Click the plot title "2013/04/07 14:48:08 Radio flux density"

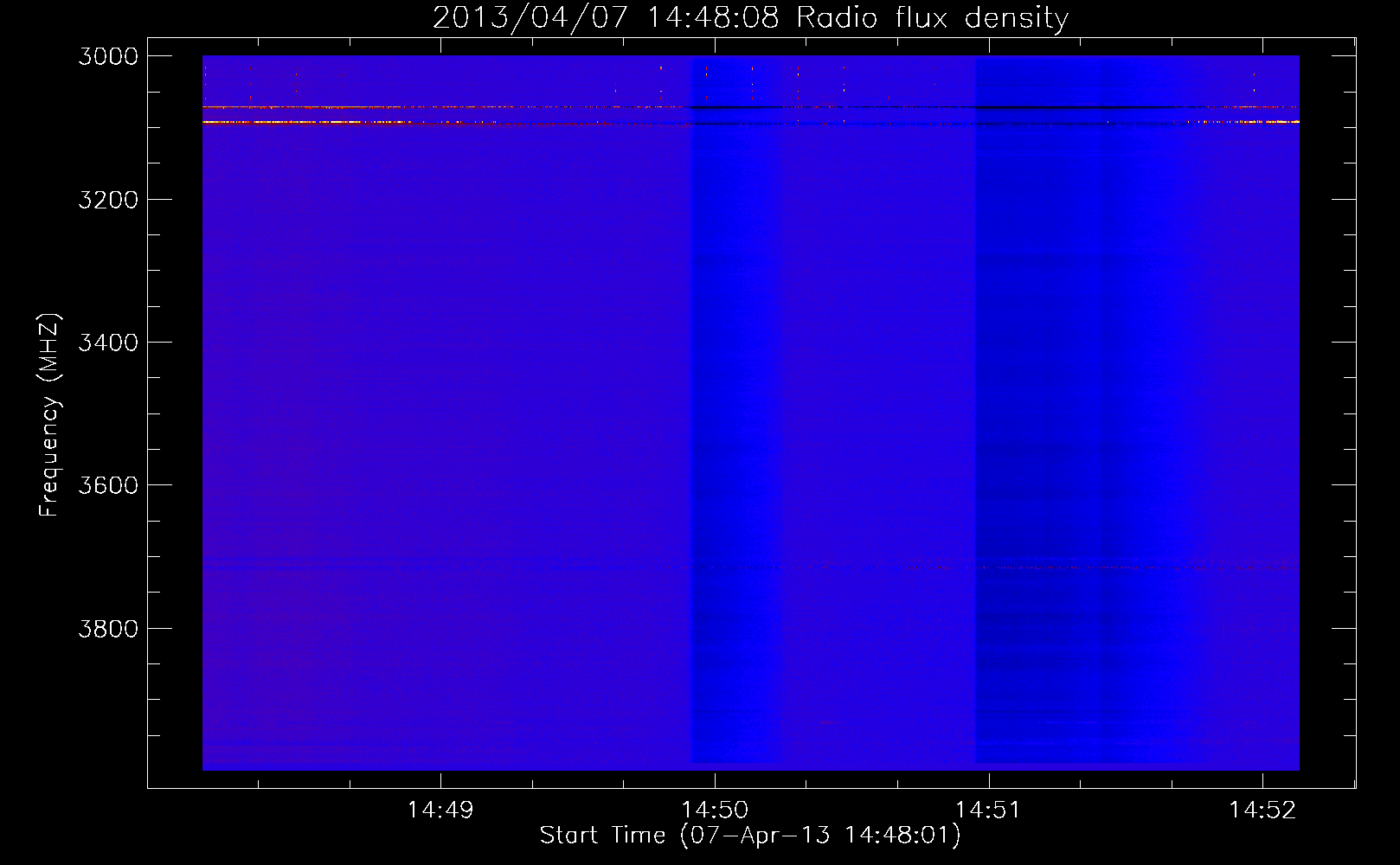[750, 17]
